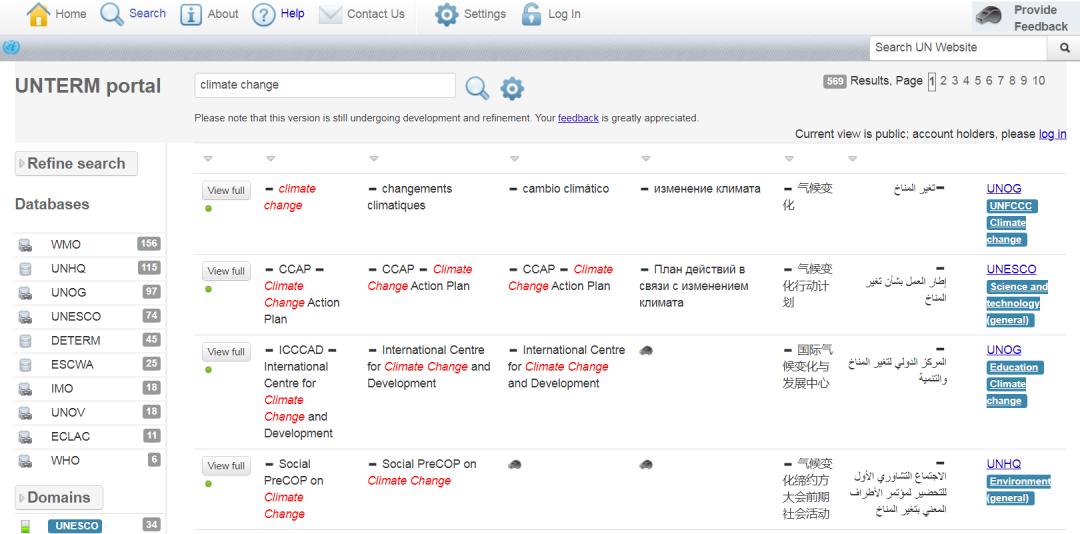The width and height of the screenshot is (1080, 534).
Task: Click the Science and technology (general) tag
Action: pos(1017,303)
